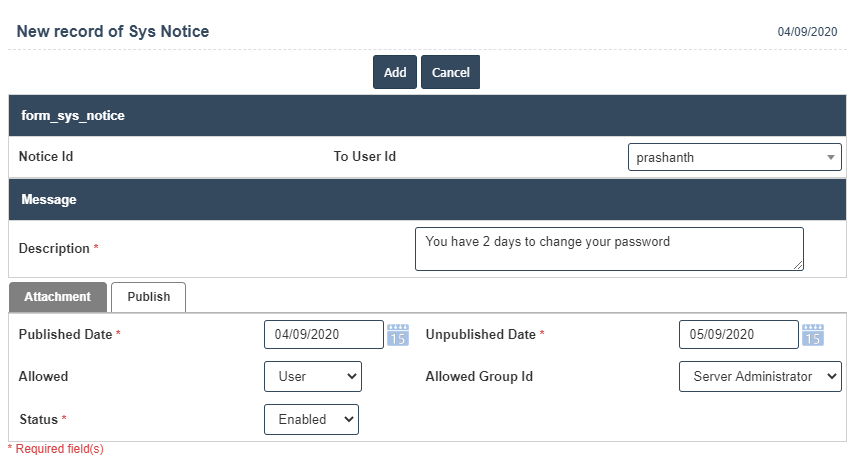Screen dimensions: 860x463
Task: Click the Message section header
Action: 49,200
